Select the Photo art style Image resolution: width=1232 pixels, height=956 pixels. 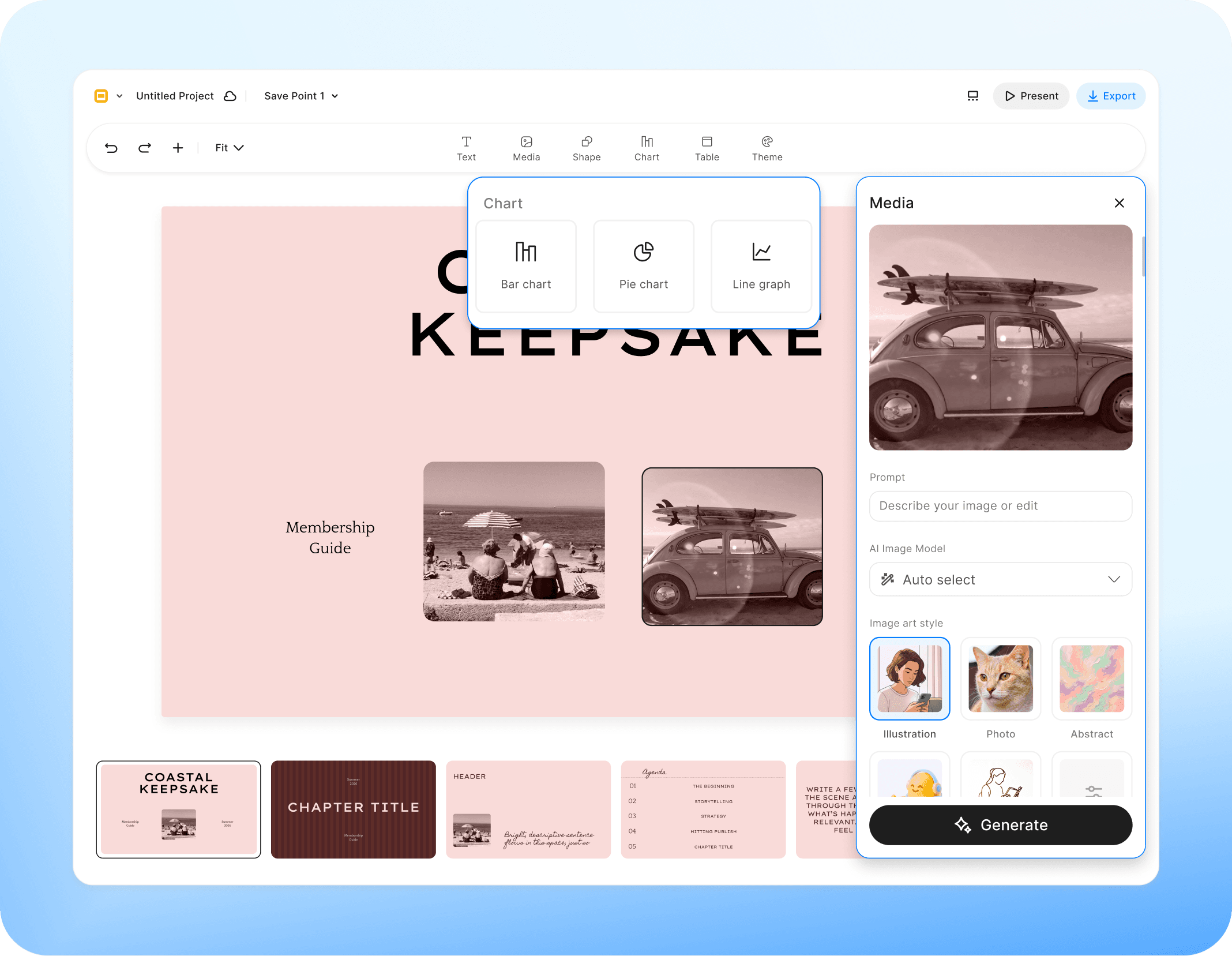[x=1000, y=678]
